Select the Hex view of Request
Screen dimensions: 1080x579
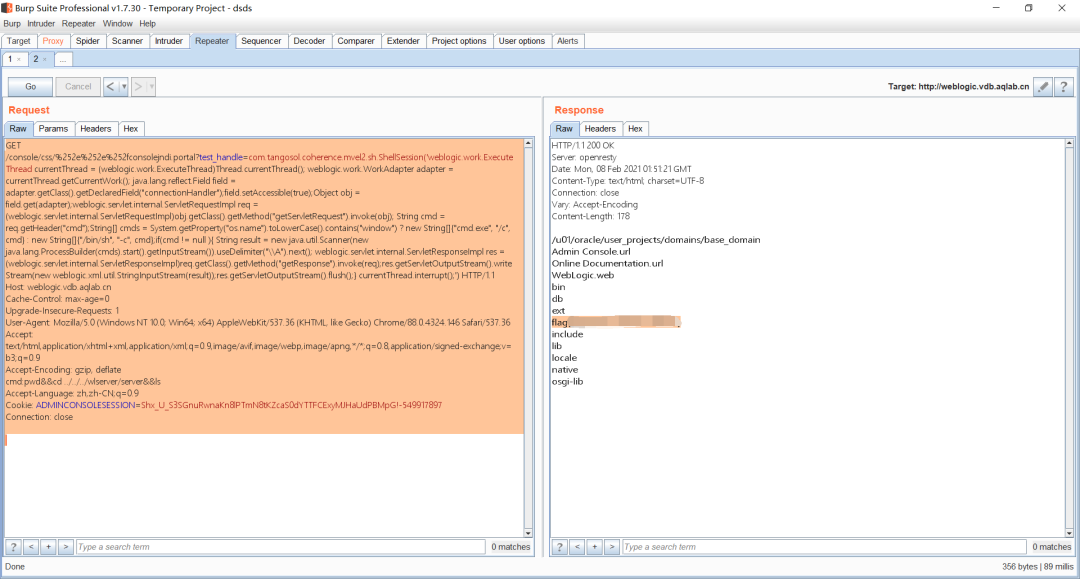131,129
